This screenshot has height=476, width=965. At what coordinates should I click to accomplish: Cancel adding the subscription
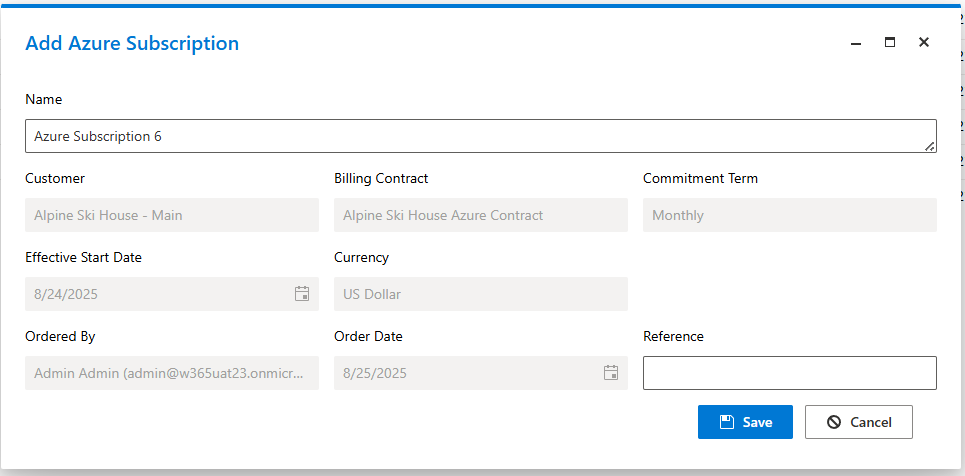(x=859, y=422)
